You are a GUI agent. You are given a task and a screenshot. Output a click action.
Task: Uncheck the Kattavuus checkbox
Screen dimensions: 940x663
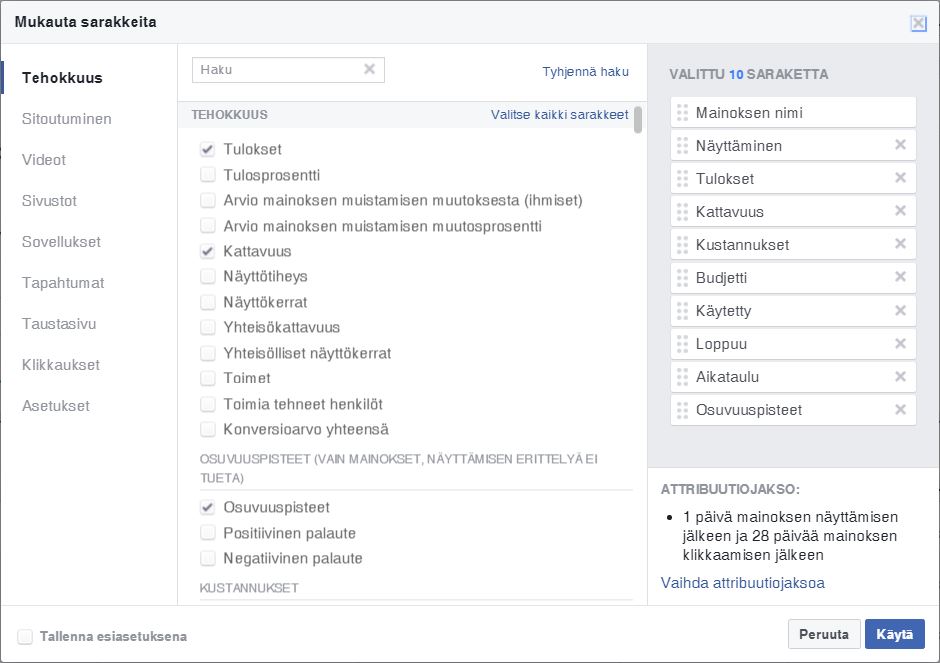[207, 251]
